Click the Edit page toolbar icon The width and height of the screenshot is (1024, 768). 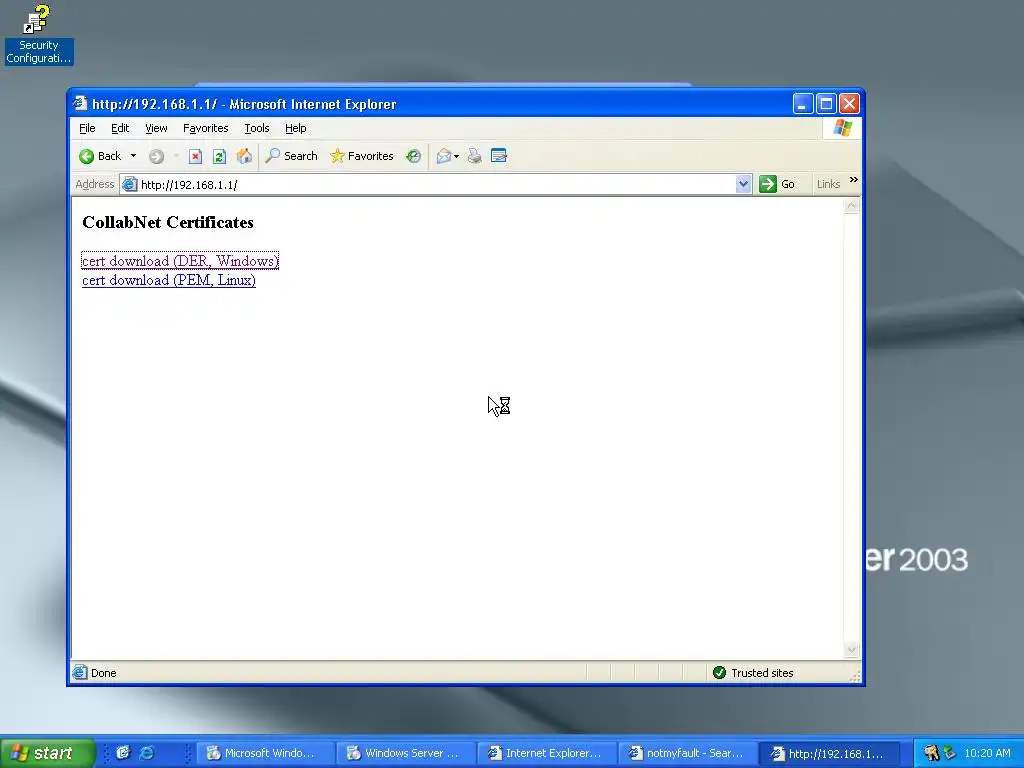tap(499, 156)
